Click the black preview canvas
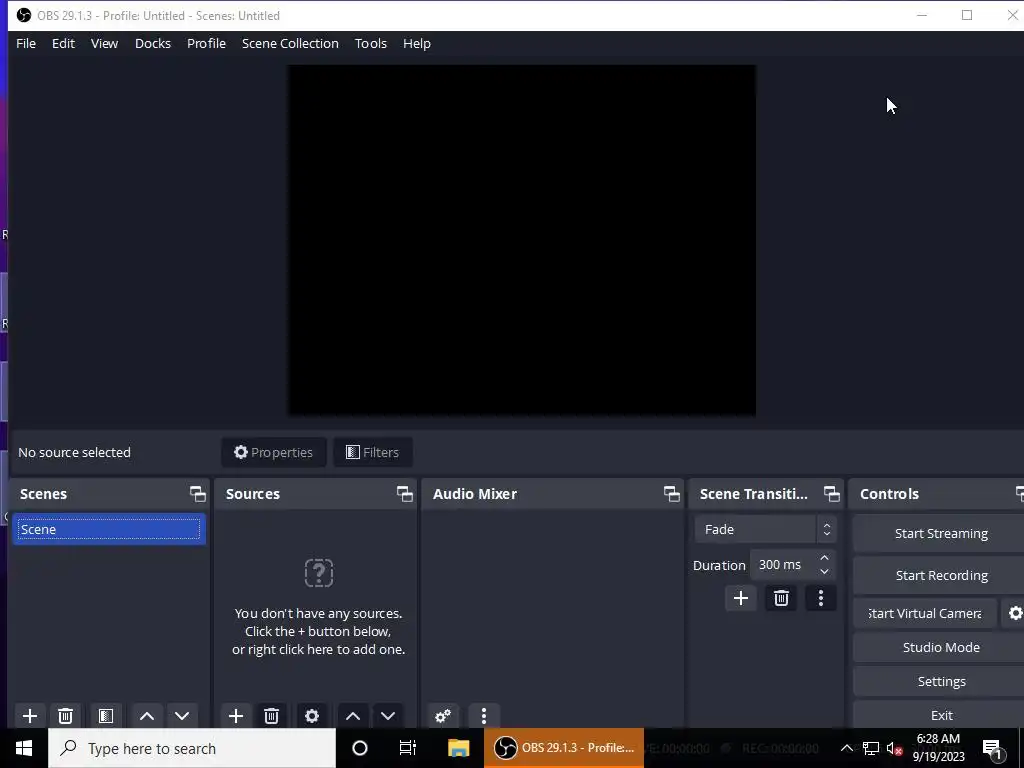The image size is (1024, 768). [x=522, y=240]
